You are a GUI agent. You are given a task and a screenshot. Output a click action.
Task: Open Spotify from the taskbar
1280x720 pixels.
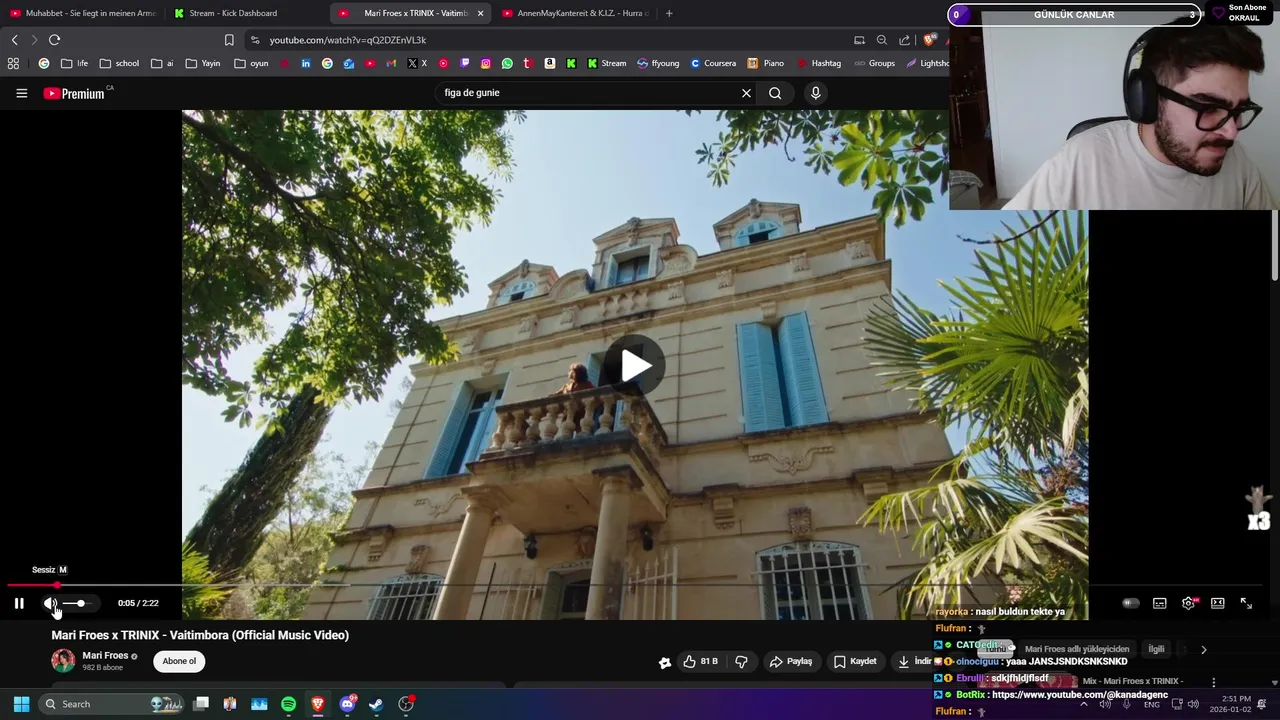(288, 704)
